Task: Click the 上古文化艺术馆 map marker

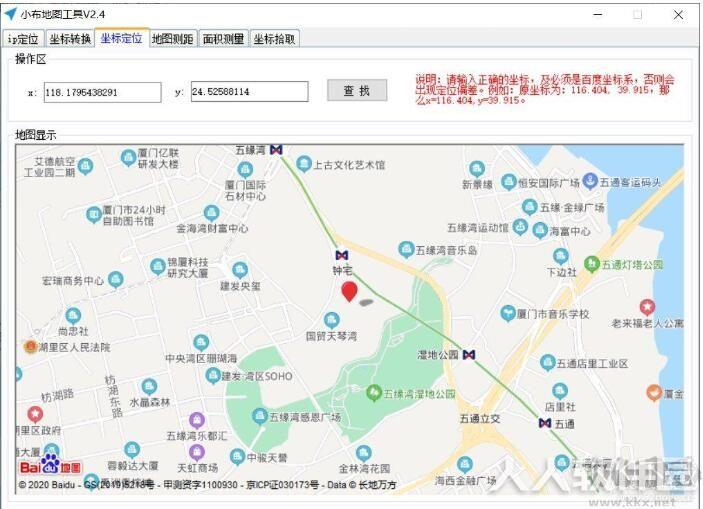Action: click(304, 163)
